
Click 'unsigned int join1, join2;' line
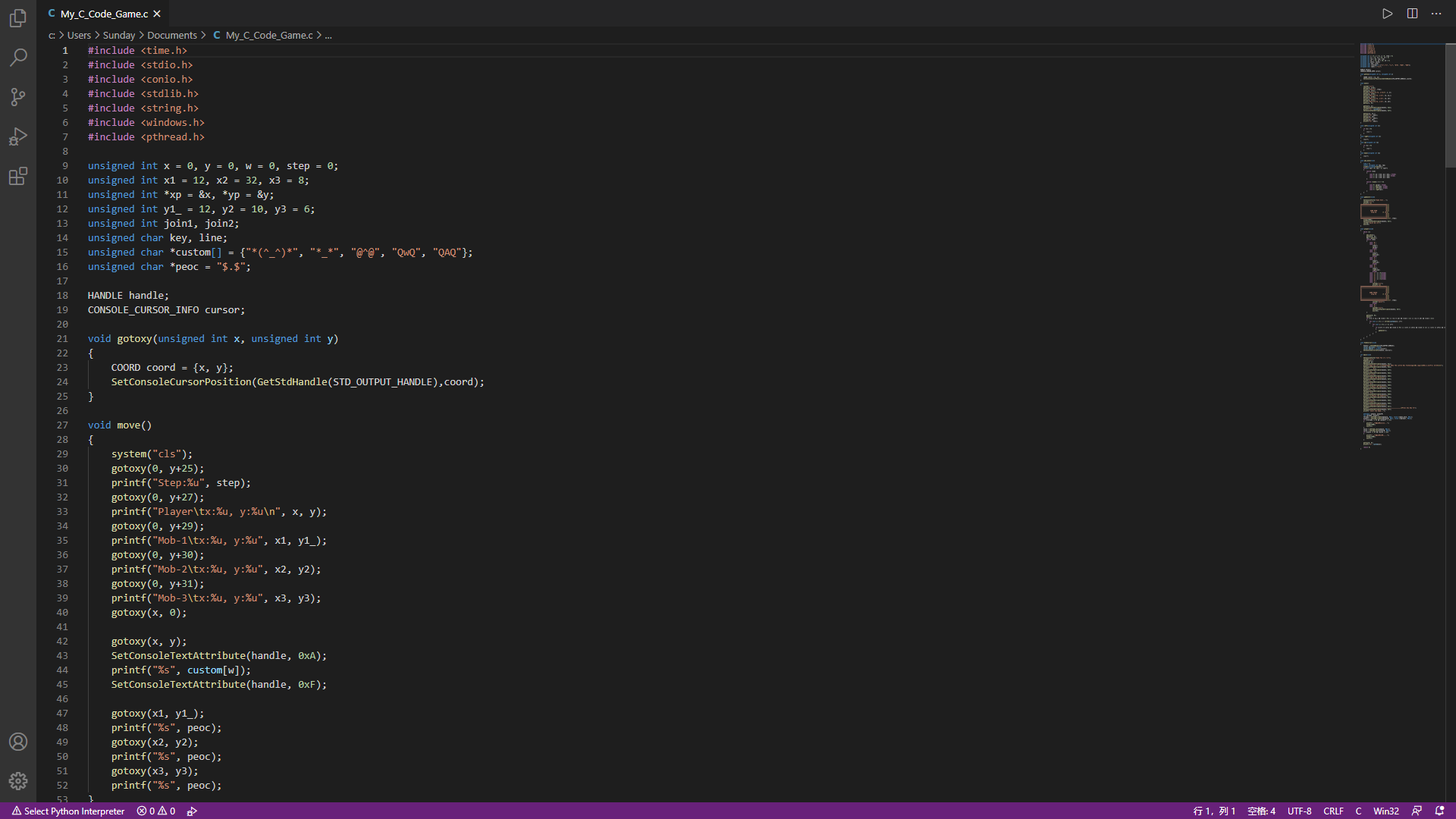163,224
